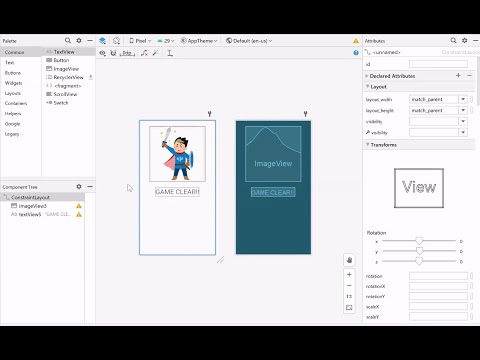Search attributes with magnifier icon
Viewport: 480px width, 360px height.
tap(453, 40)
